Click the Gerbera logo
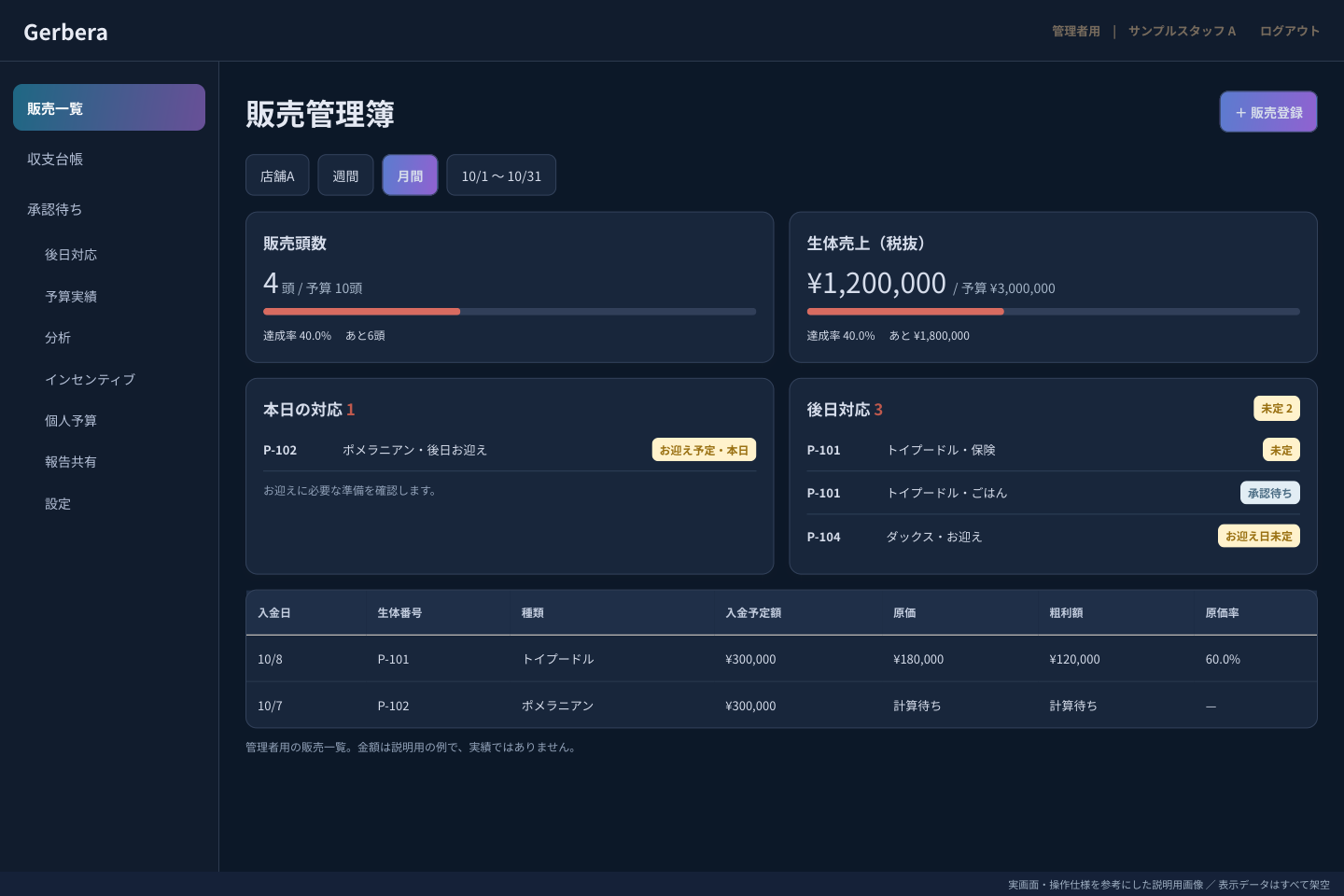Image resolution: width=1344 pixels, height=896 pixels. click(65, 32)
